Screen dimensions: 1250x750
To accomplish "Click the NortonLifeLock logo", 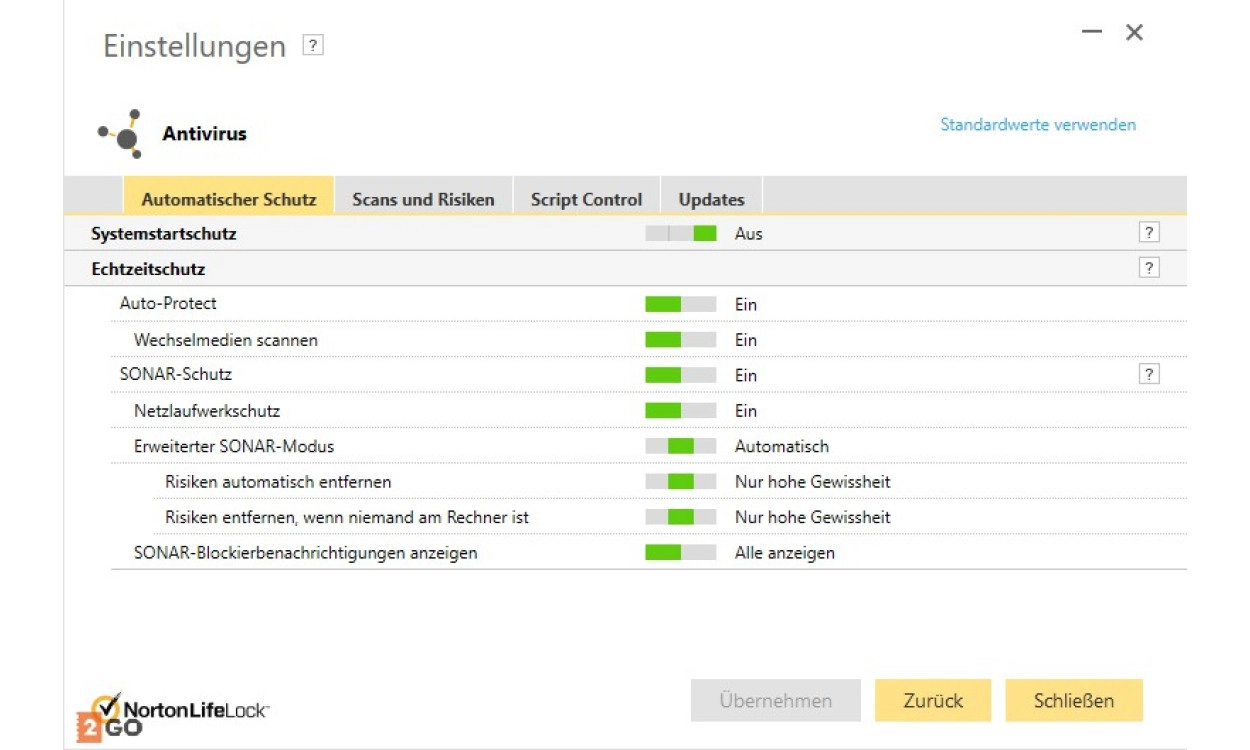I will tap(174, 712).
